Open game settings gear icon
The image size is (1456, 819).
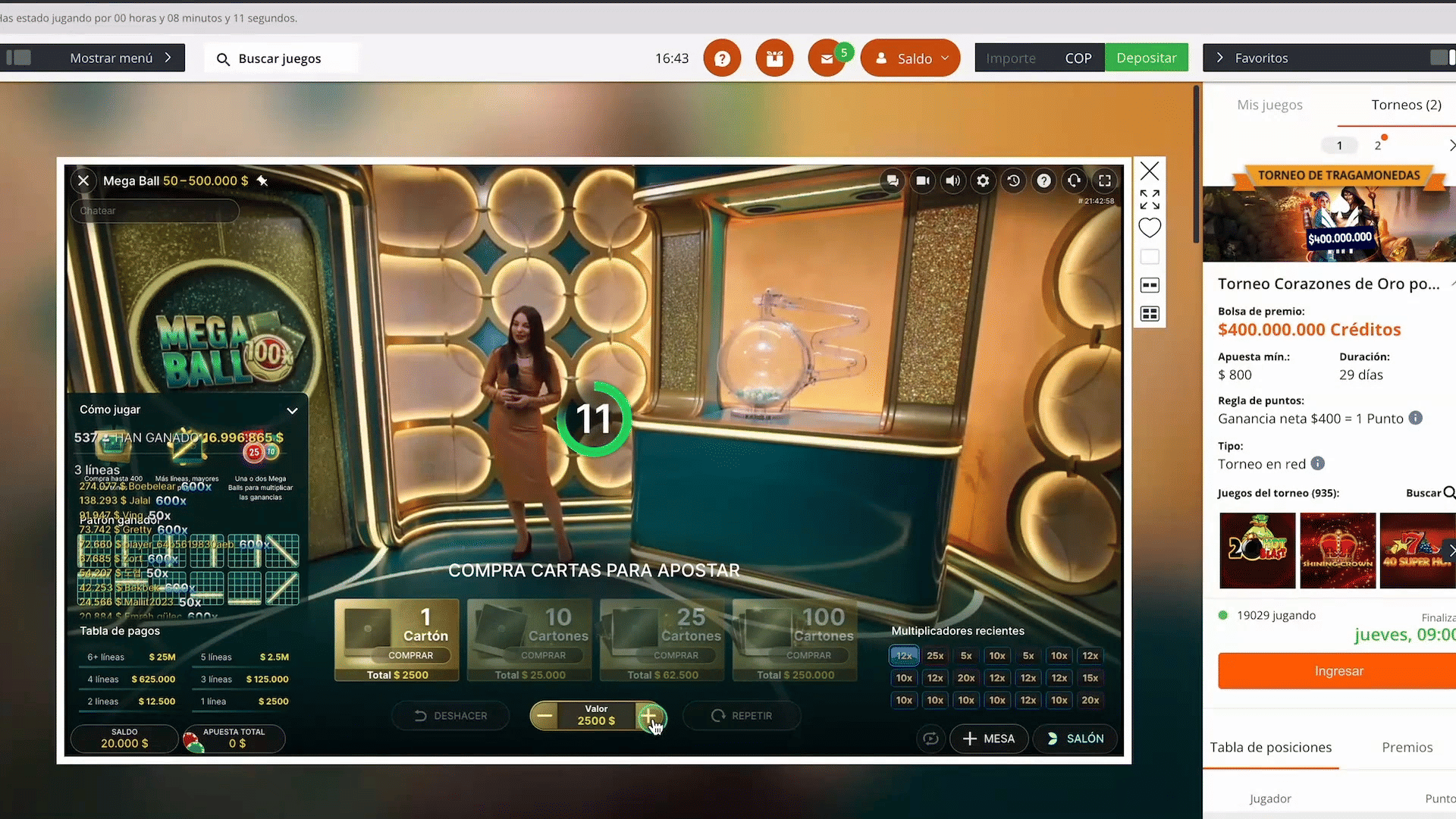point(983,180)
